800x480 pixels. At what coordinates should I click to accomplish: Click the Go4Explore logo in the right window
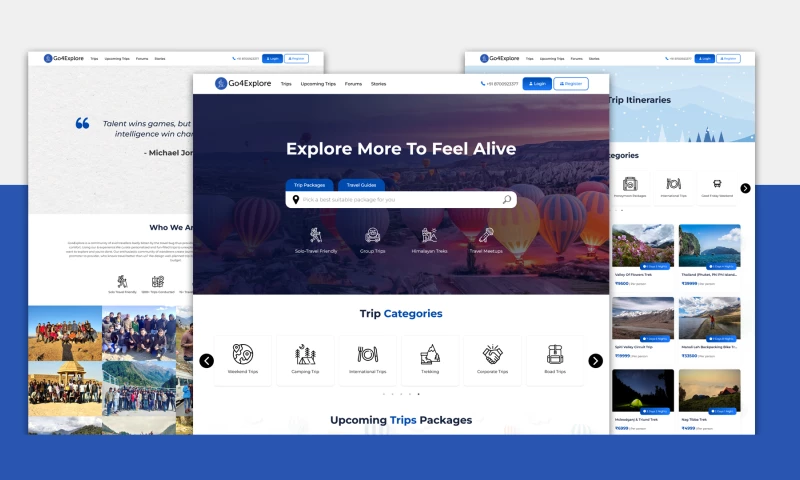pos(500,58)
